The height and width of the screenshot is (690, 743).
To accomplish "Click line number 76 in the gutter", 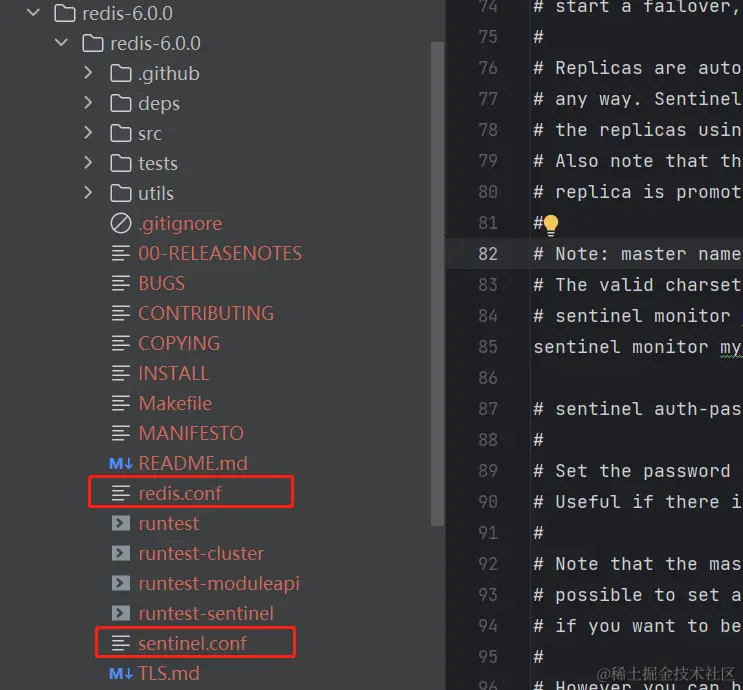I will pyautogui.click(x=488, y=68).
